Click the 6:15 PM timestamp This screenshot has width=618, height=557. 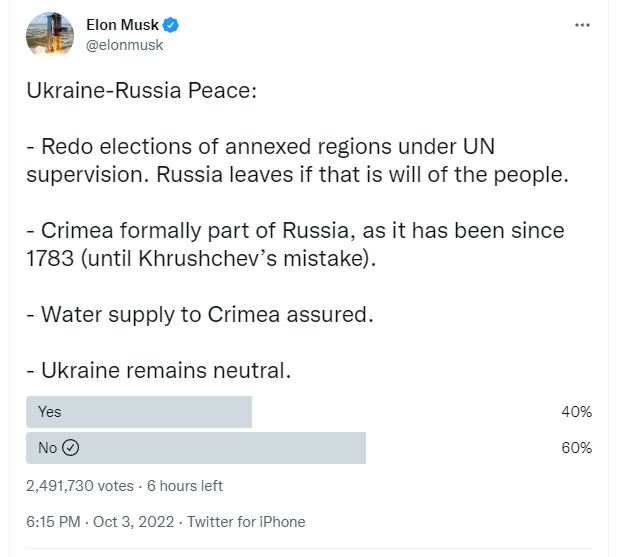point(53,522)
